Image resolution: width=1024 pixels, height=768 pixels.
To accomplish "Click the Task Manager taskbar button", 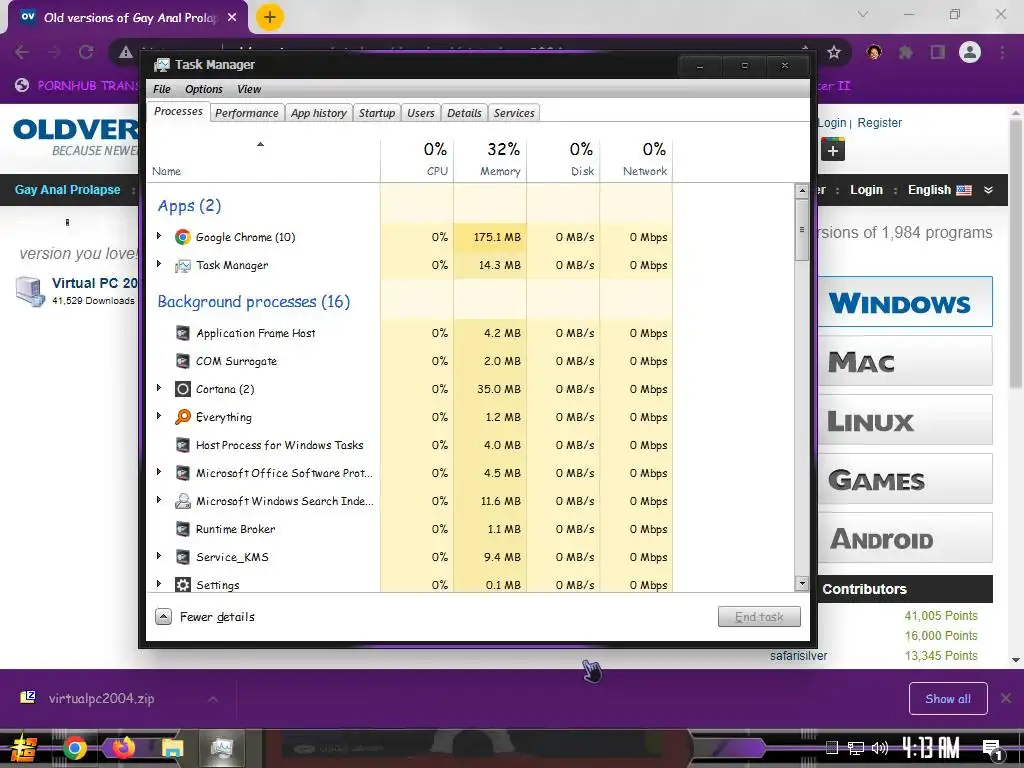I will click(222, 748).
